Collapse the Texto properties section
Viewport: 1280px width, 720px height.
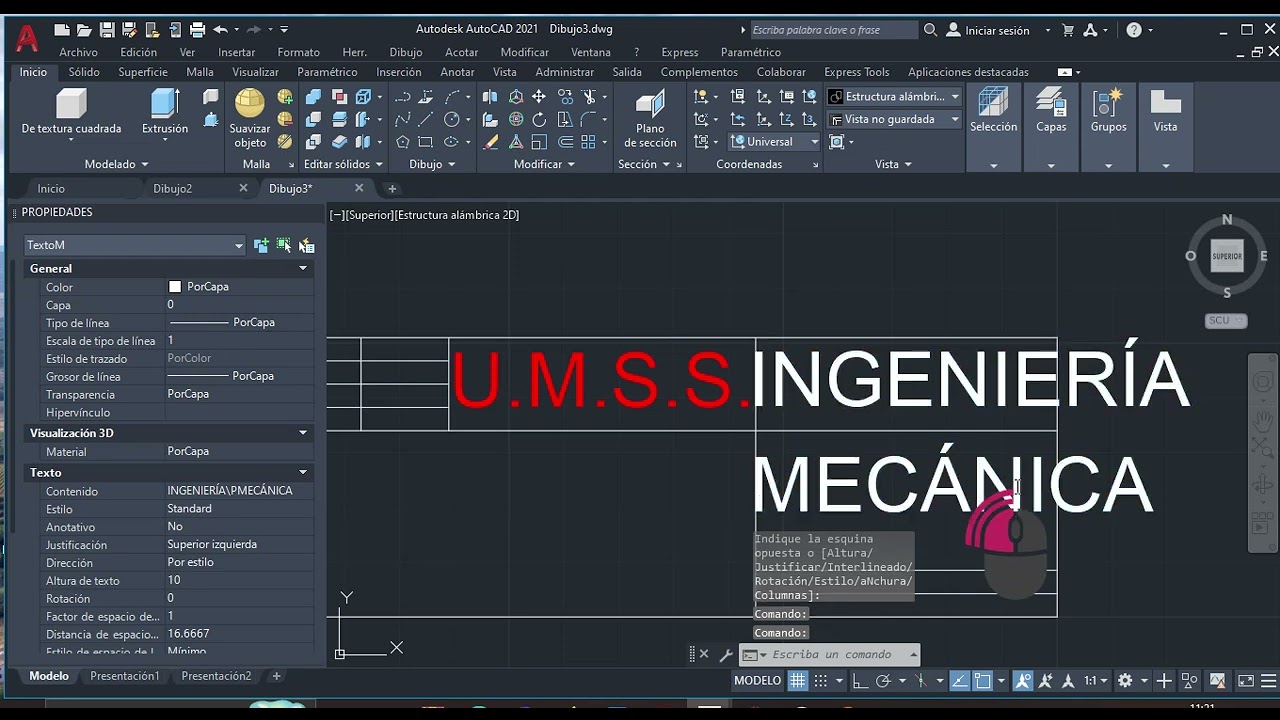click(303, 472)
